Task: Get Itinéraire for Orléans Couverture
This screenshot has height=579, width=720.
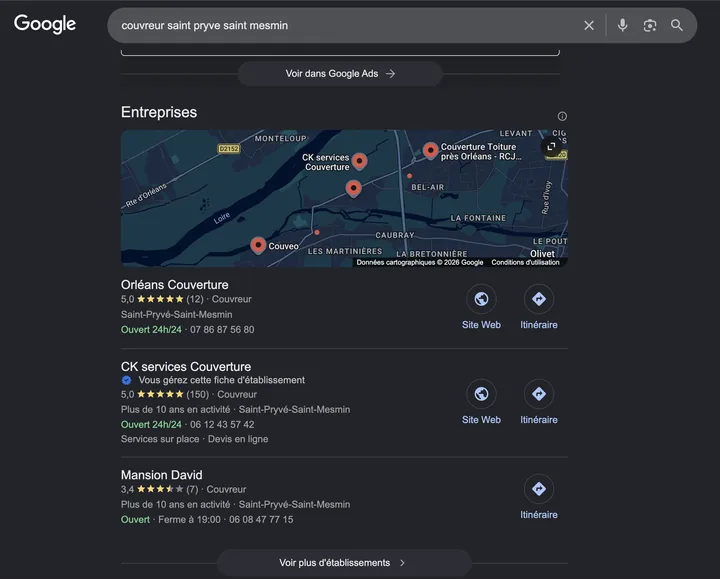Action: pos(539,299)
